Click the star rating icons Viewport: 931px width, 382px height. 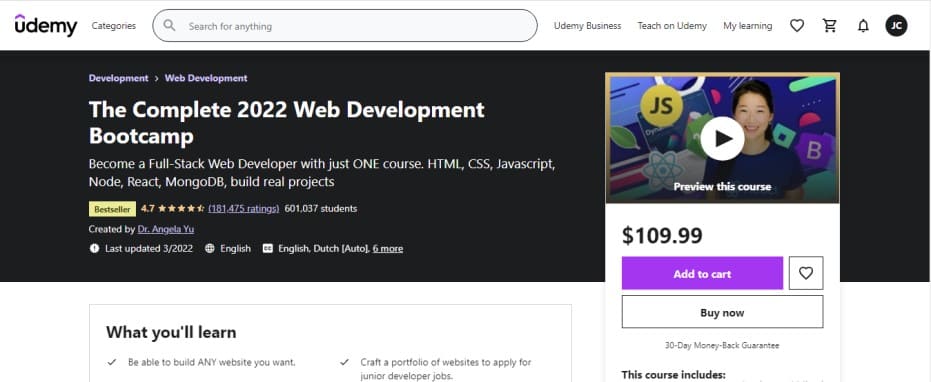click(182, 209)
